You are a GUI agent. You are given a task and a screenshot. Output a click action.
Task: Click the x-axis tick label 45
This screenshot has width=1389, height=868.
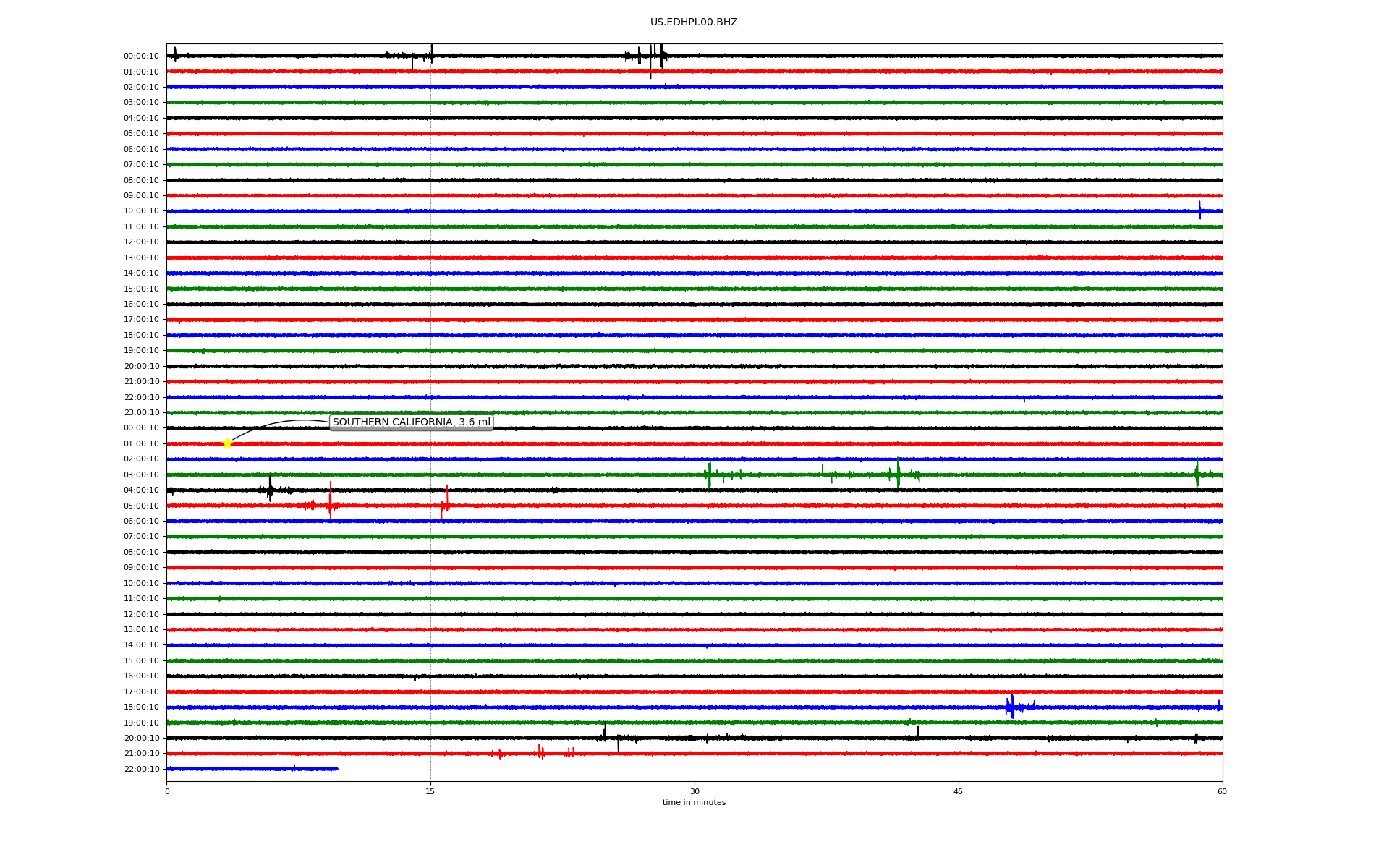pyautogui.click(x=958, y=791)
